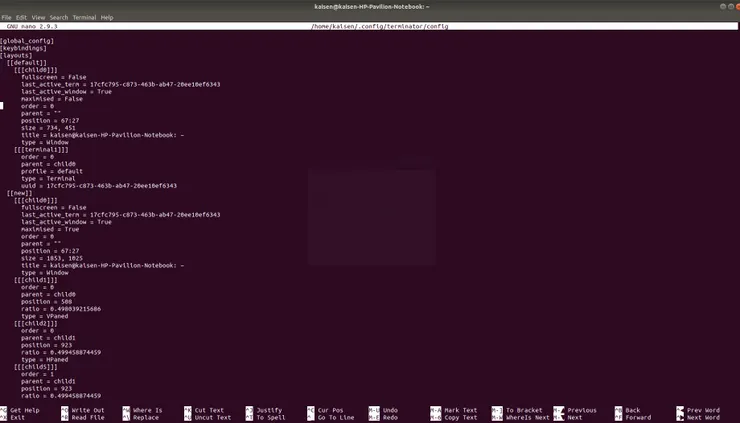
Task: Click the [[new]] layout header line
Action: click(x=20, y=193)
